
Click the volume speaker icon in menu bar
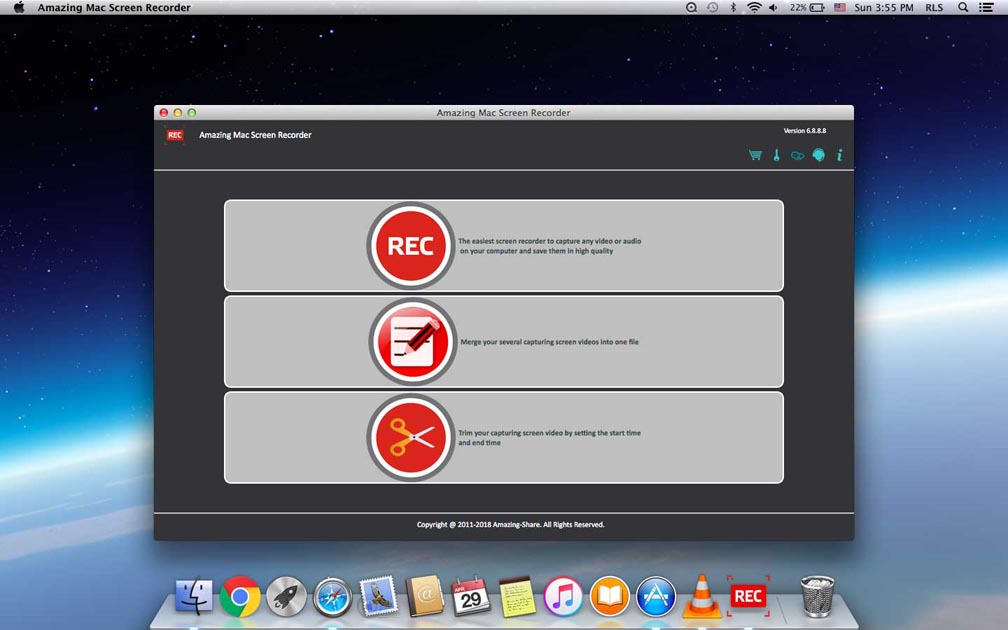pos(773,8)
